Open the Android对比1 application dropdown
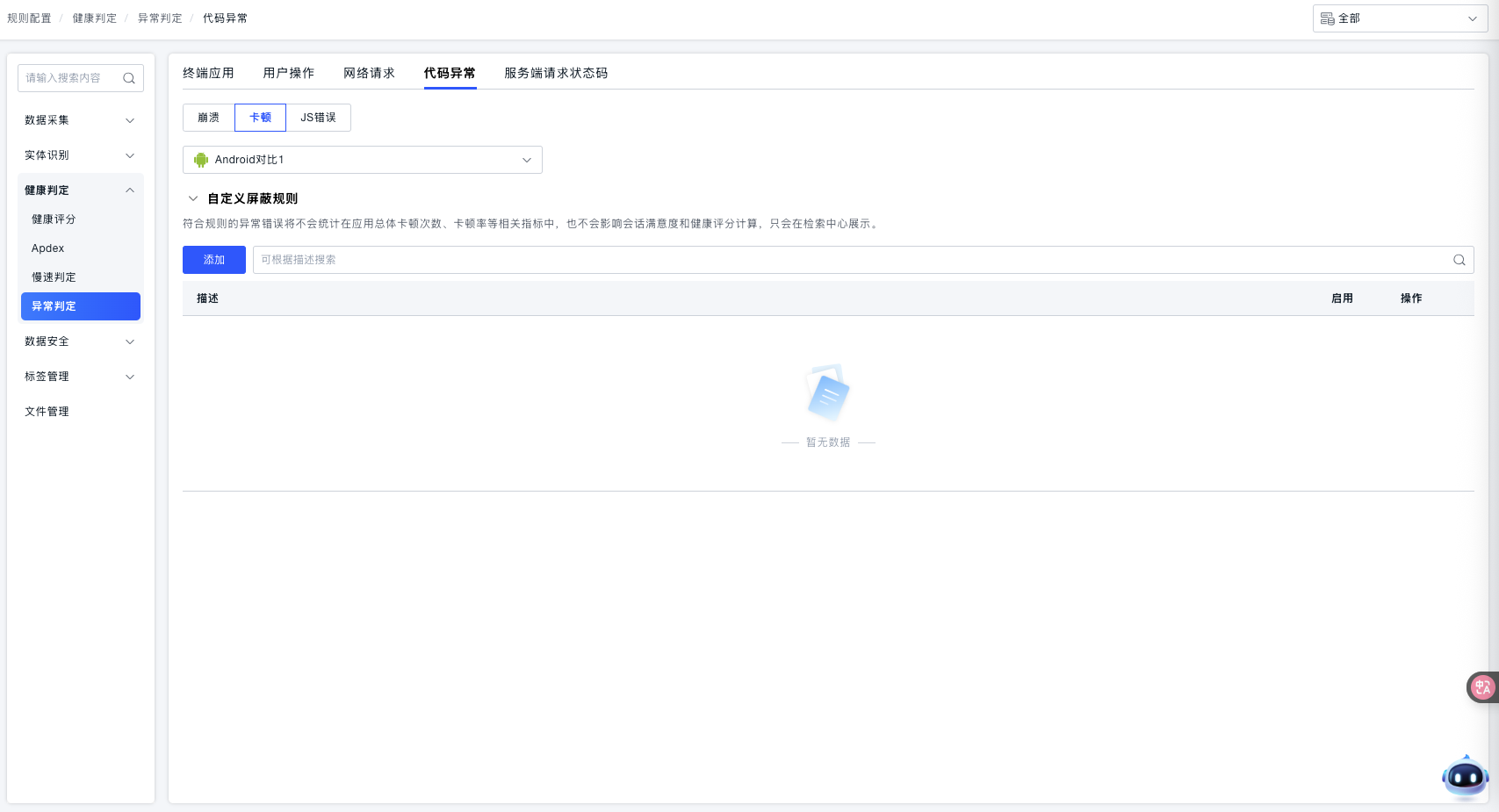Screen dimensions: 1499x812 point(362,160)
